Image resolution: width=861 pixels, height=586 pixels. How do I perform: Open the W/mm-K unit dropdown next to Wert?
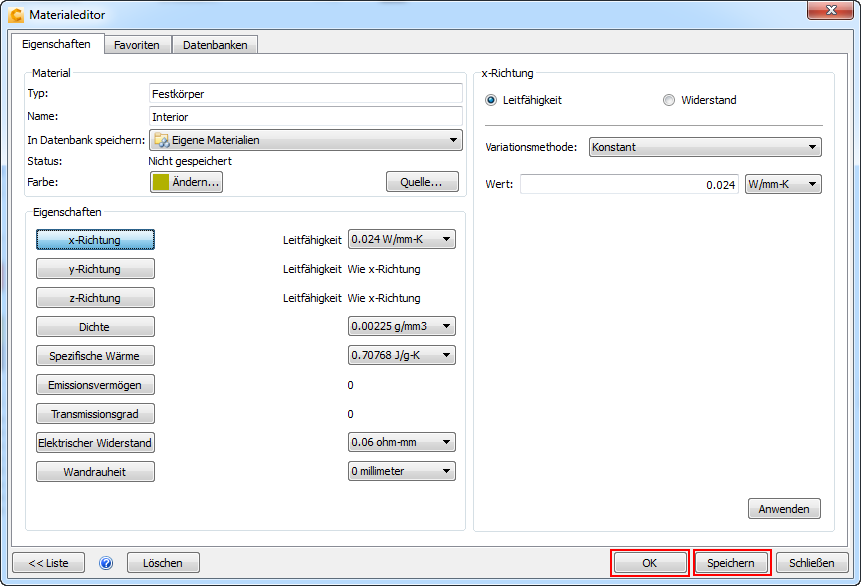click(783, 185)
